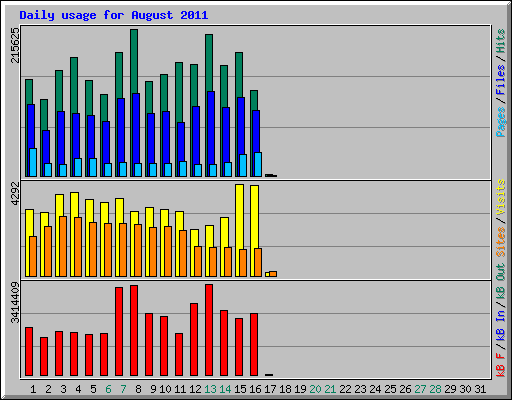
Task: Click the red kB bar for day 7
Action: tap(119, 331)
